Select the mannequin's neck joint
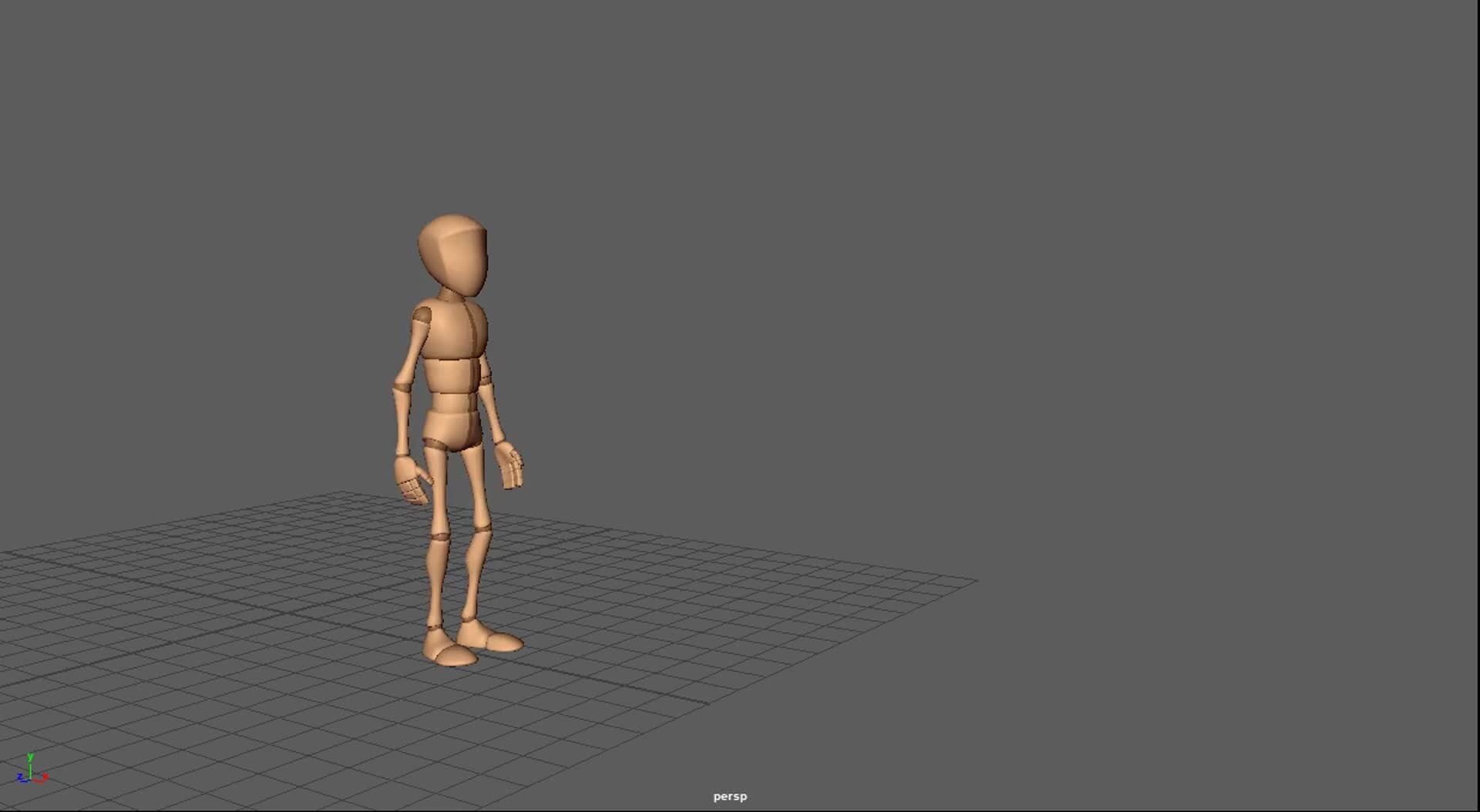Screen dimensions: 1480x812 click(x=449, y=295)
